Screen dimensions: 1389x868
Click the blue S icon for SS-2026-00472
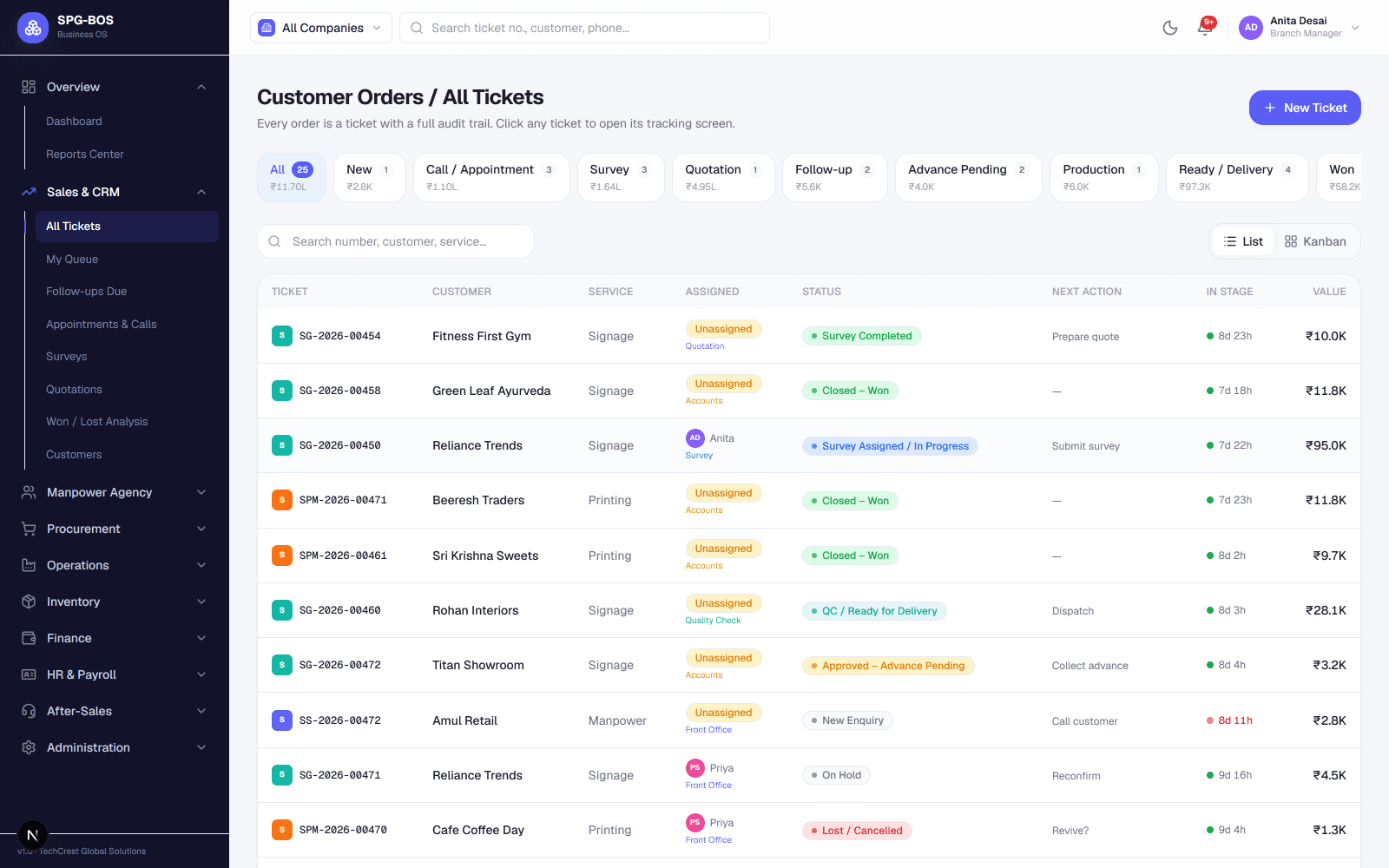tap(282, 720)
